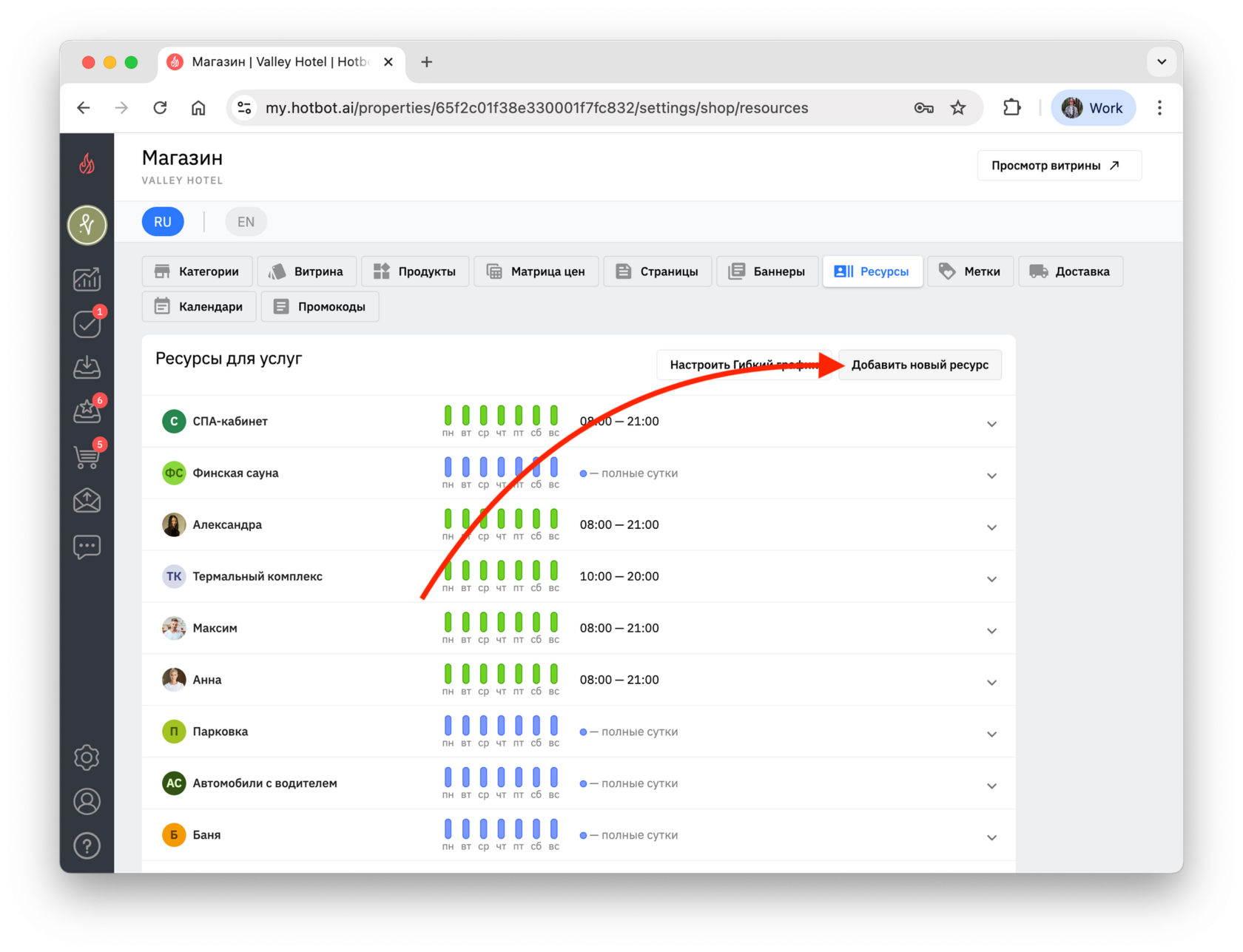Bookmark this page with the star icon

pyautogui.click(x=958, y=108)
